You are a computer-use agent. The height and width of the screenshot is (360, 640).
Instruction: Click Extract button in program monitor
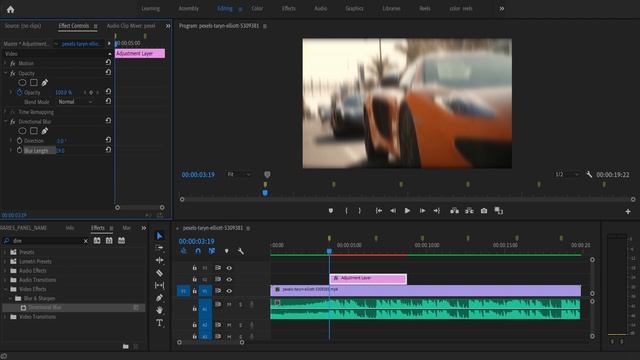[469, 211]
